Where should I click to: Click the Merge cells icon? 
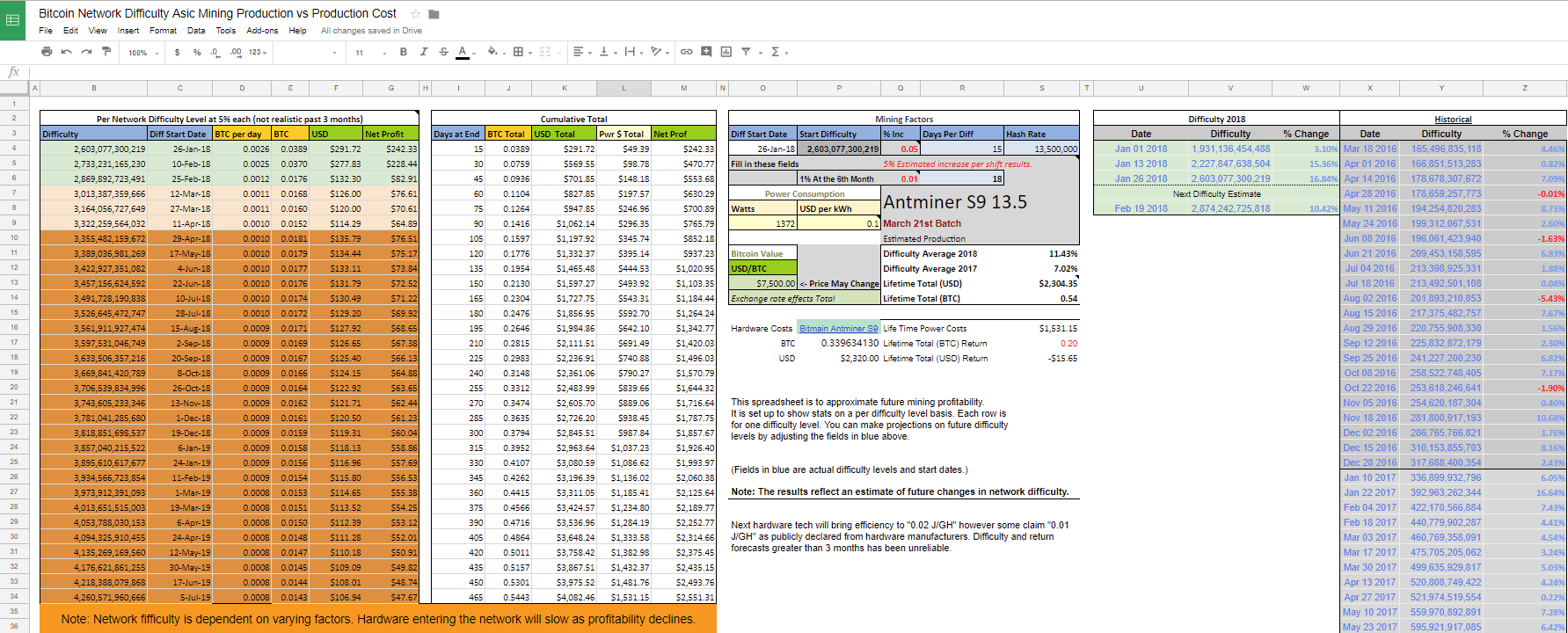click(545, 52)
